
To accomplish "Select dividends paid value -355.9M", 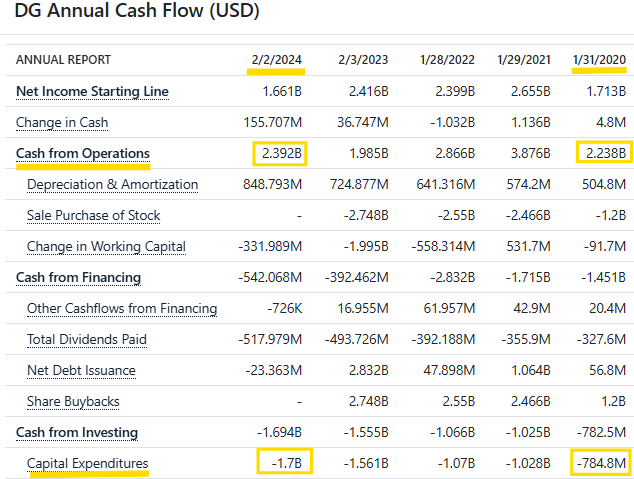I will pyautogui.click(x=526, y=340).
